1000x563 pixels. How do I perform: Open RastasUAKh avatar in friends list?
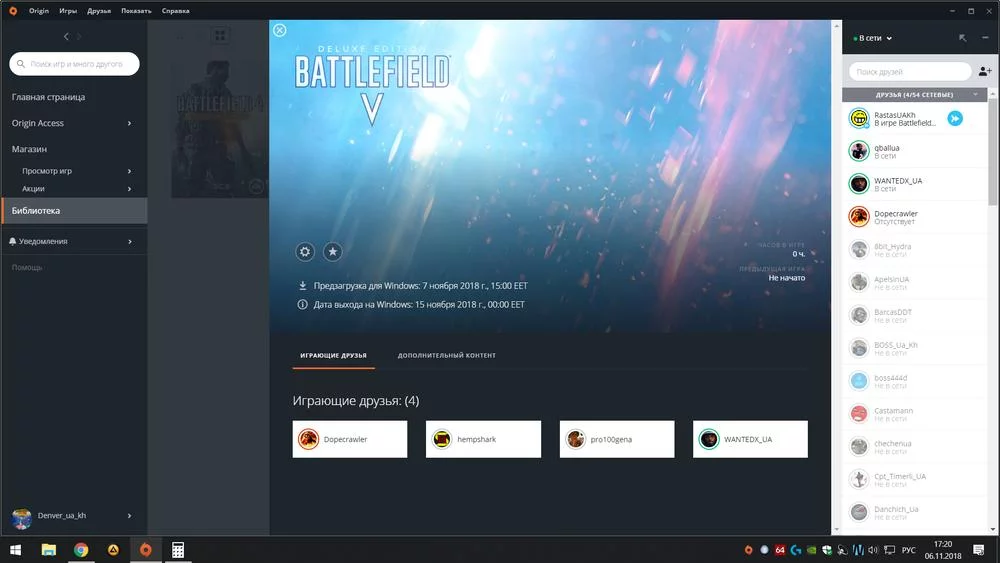click(x=859, y=118)
